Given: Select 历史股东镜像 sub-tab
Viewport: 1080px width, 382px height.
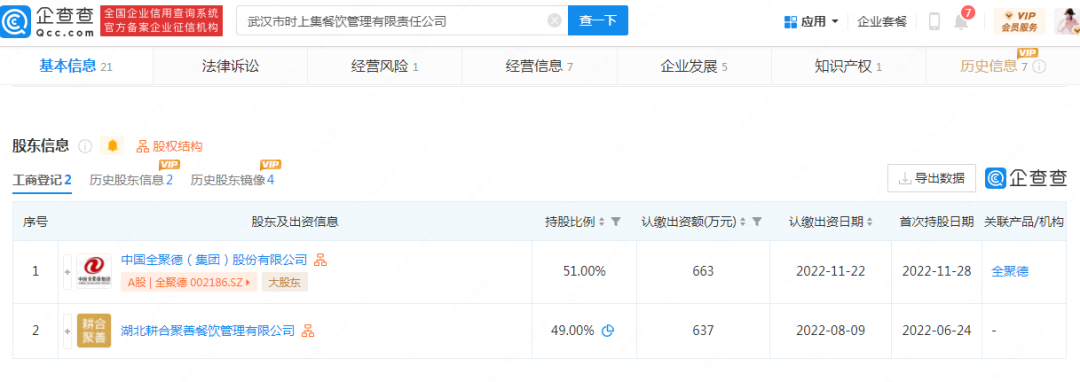Looking at the screenshot, I should (x=232, y=180).
